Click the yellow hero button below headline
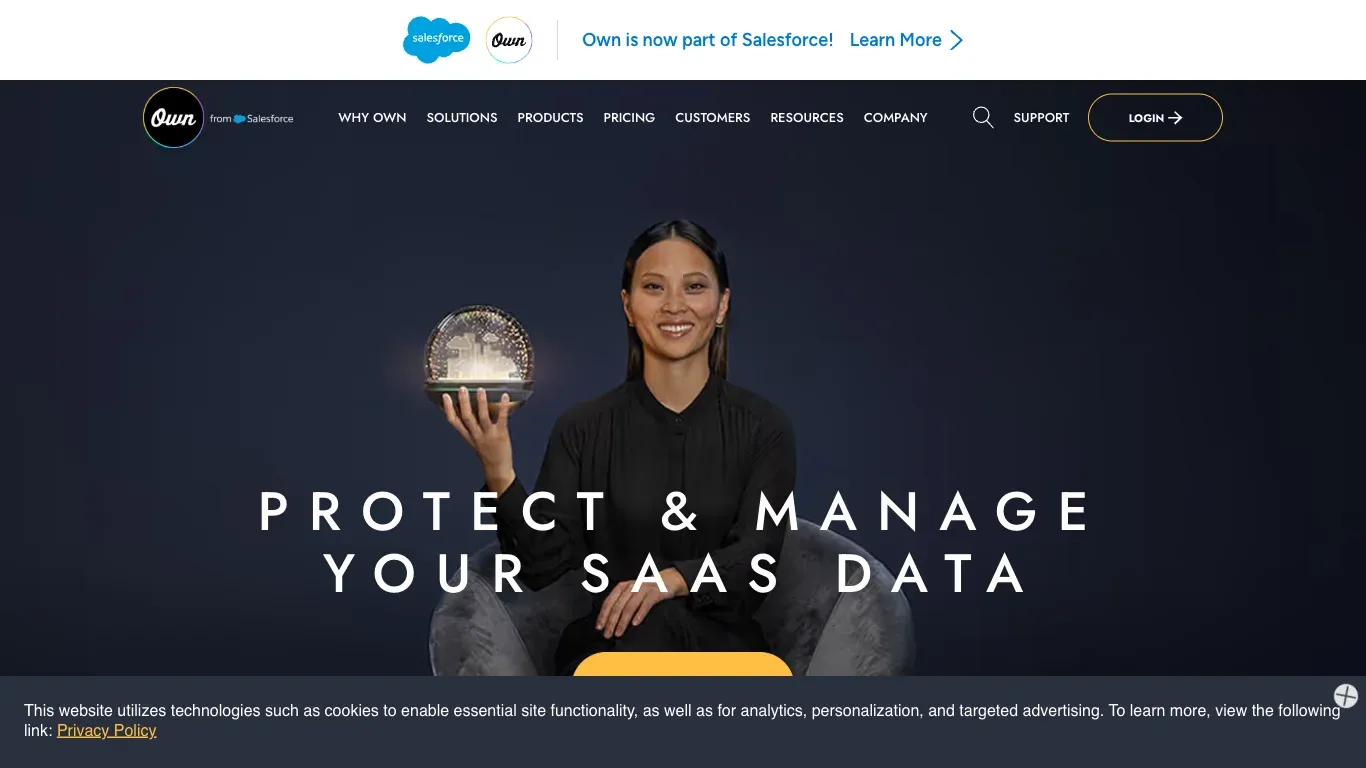The image size is (1366, 768). [683, 664]
